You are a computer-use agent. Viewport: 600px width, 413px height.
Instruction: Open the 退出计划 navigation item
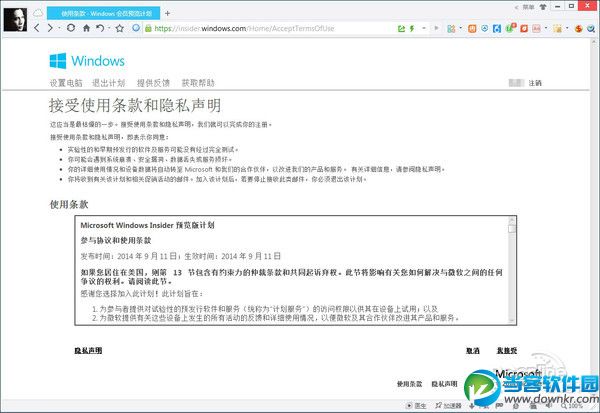109,83
